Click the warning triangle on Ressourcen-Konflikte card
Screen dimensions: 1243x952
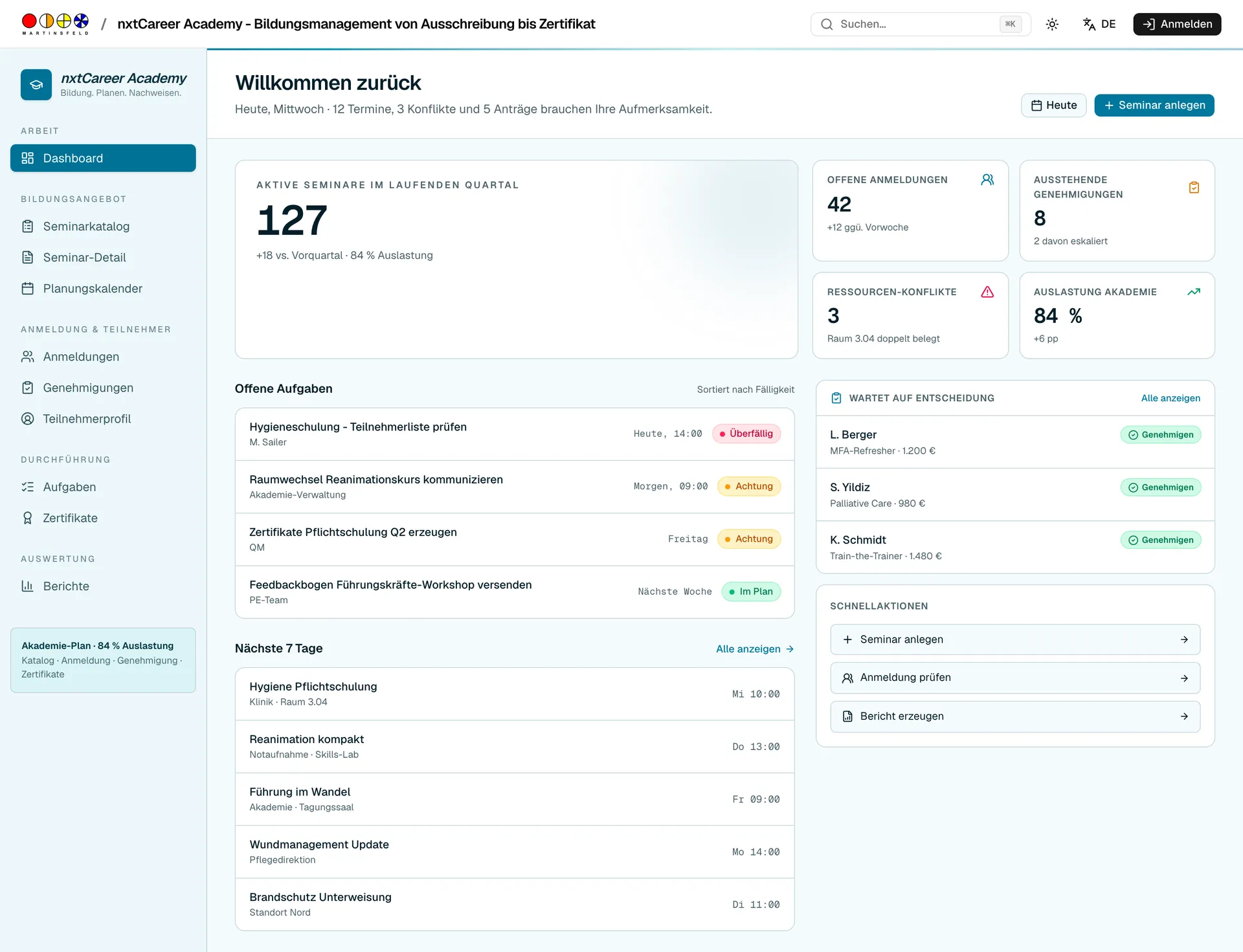987,292
